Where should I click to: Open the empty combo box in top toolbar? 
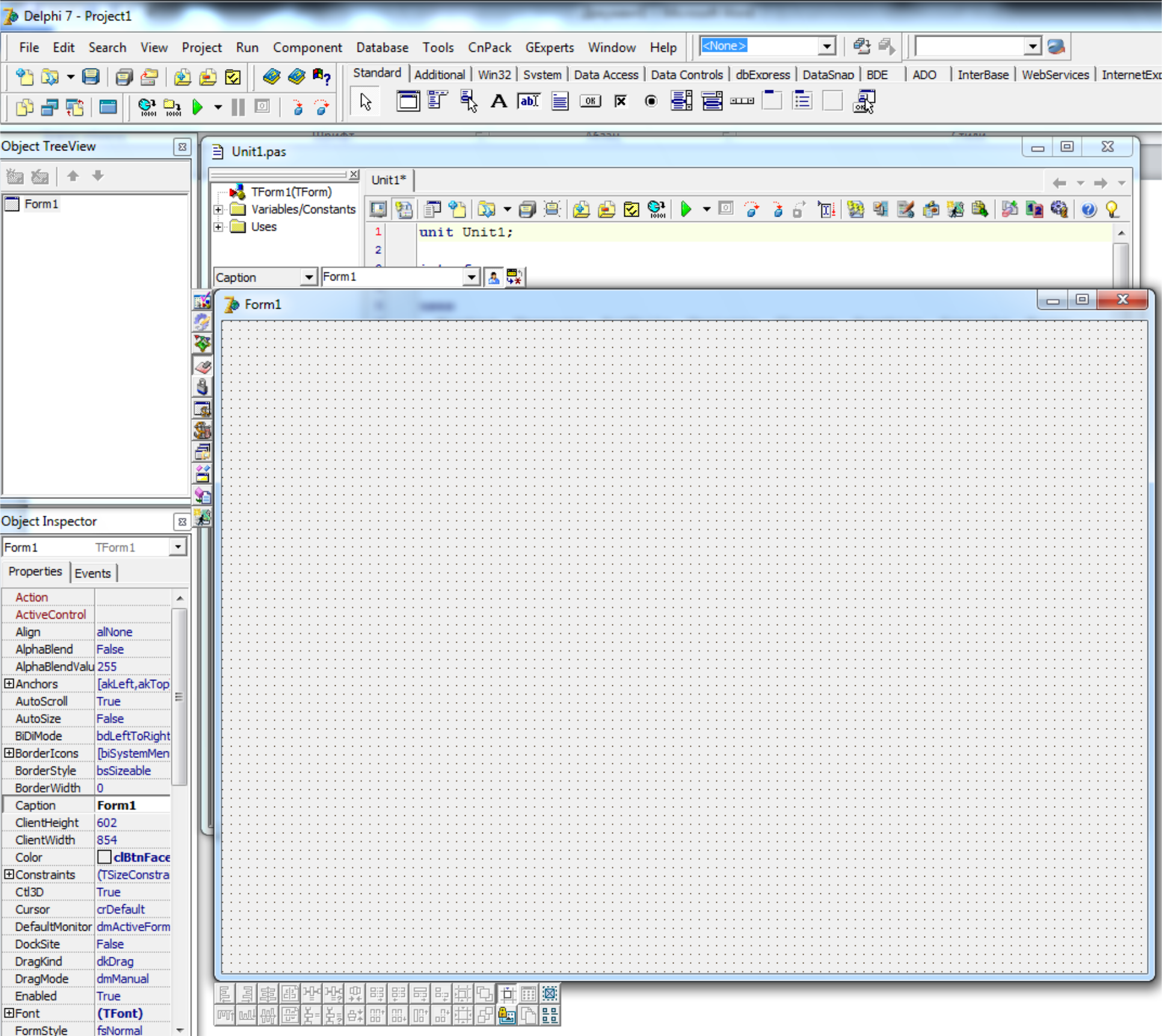click(x=1033, y=46)
